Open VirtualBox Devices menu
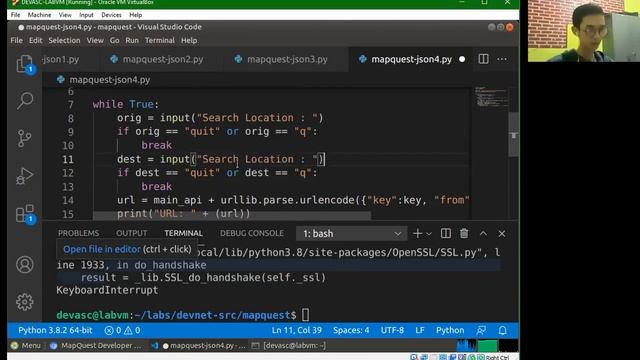Image resolution: width=640 pixels, height=360 pixels. pos(111,15)
